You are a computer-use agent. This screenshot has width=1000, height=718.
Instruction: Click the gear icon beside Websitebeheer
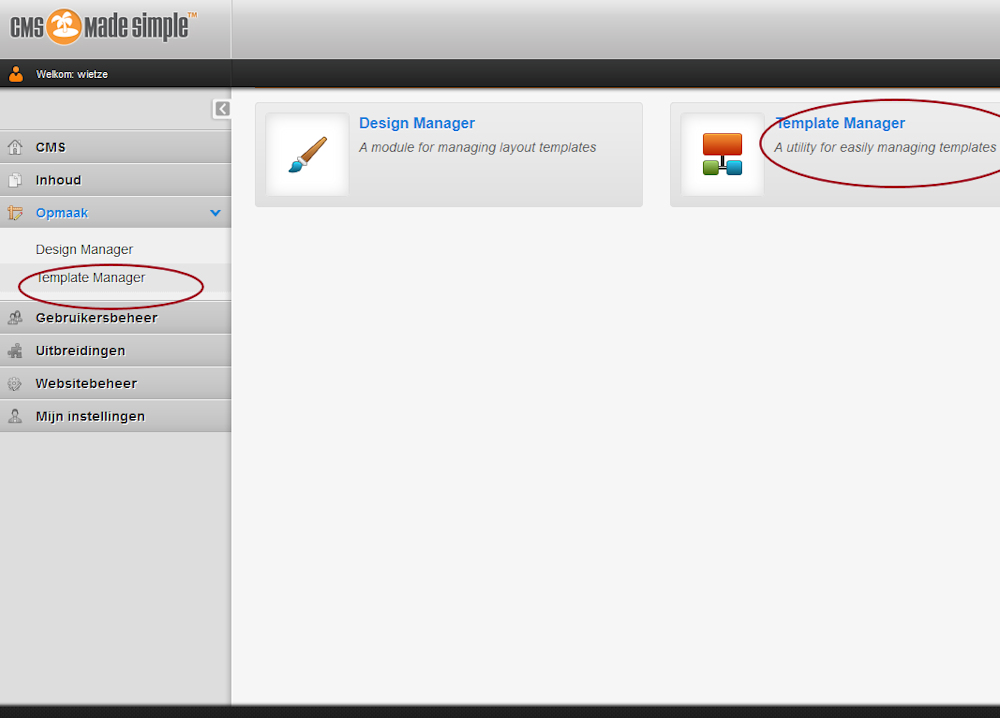pos(15,384)
